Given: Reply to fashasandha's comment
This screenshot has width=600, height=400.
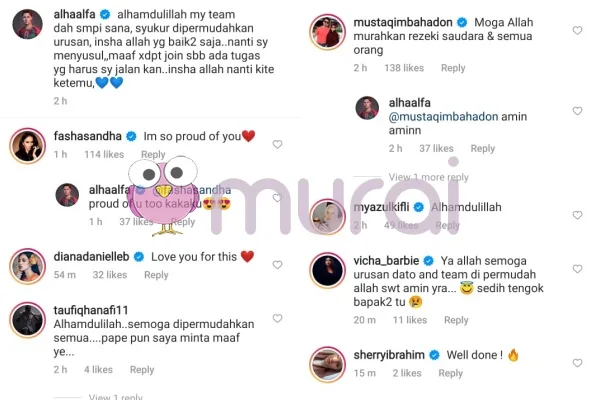Looking at the screenshot, I should (153, 154).
